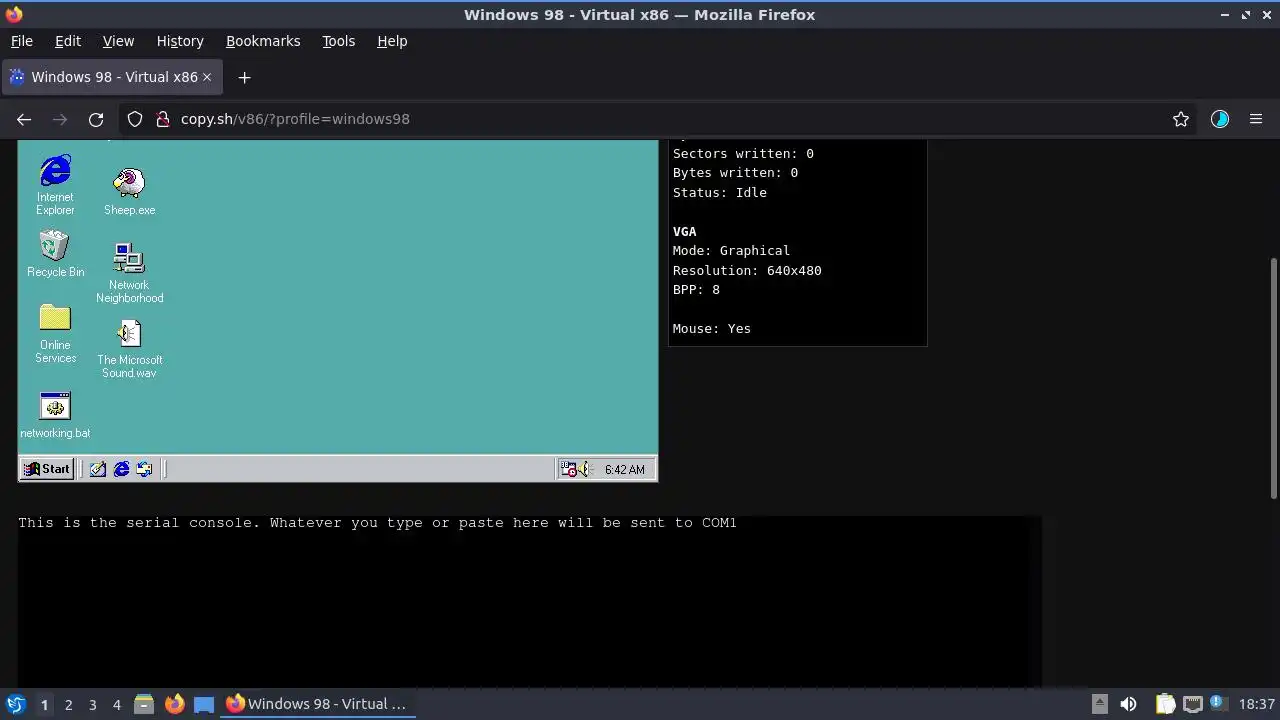Screen dimensions: 1280x720
Task: Open the Tools menu
Action: coord(338,41)
